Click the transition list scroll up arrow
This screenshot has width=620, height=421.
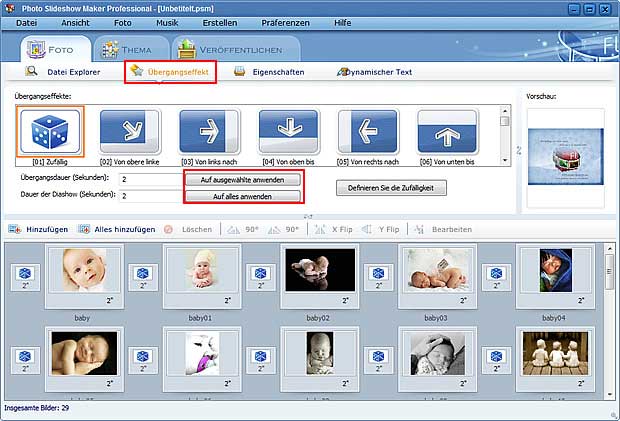pos(505,111)
